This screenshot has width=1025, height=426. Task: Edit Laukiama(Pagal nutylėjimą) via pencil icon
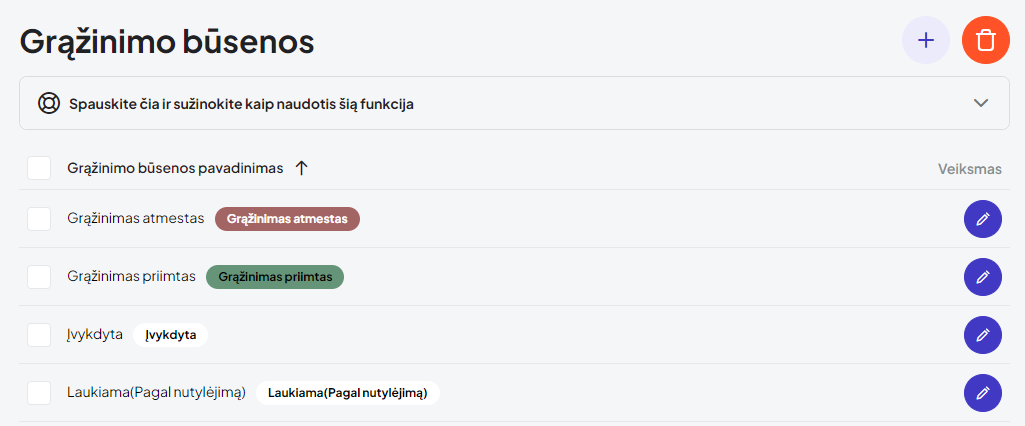(982, 393)
